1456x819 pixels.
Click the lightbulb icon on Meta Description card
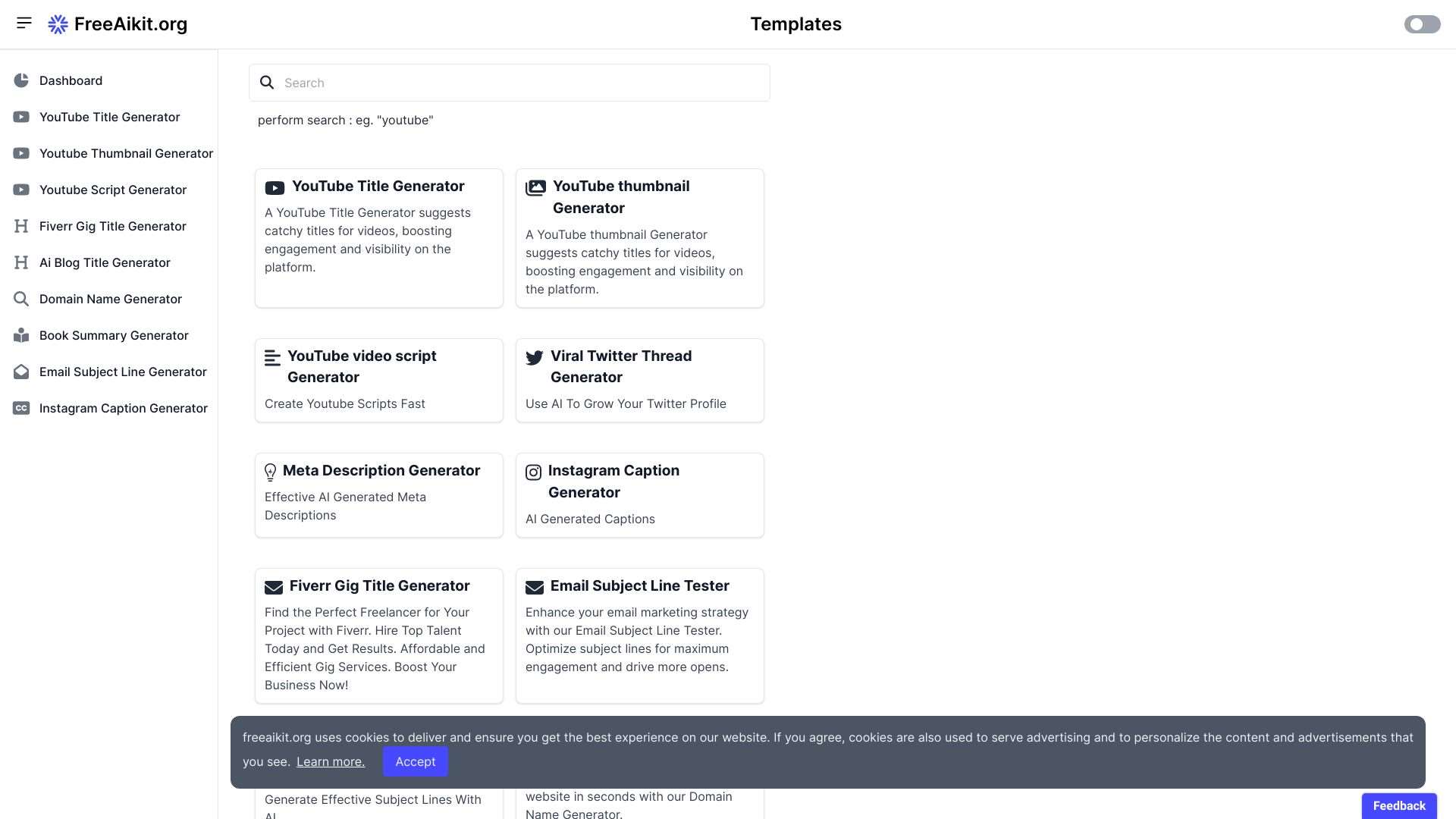pos(271,471)
